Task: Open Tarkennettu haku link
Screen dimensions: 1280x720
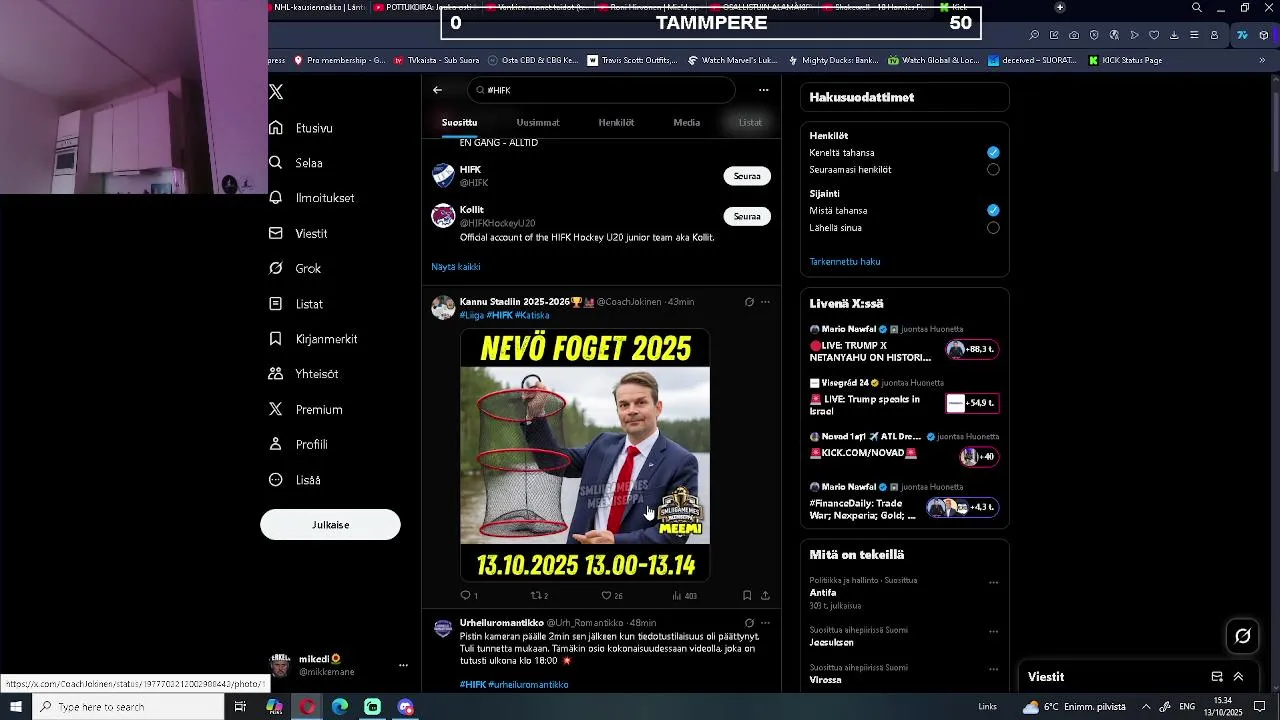Action: pyautogui.click(x=845, y=262)
